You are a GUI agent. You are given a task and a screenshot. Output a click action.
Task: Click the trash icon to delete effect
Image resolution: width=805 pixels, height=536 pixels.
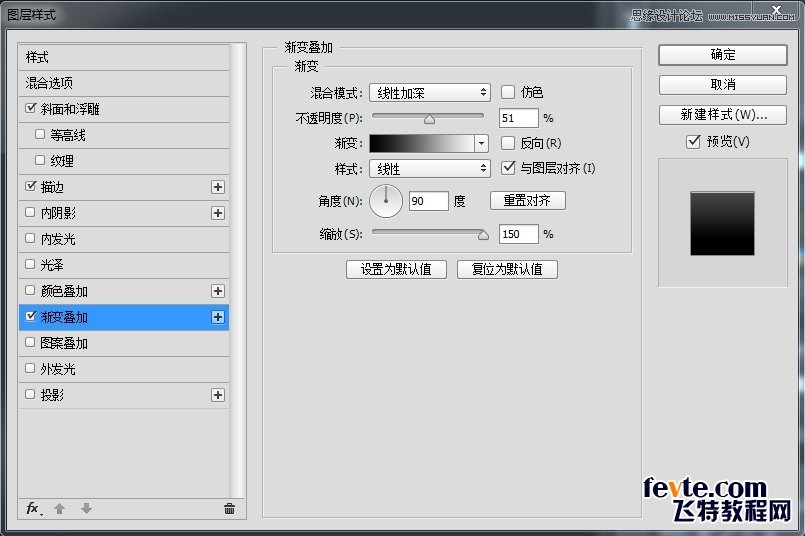229,508
